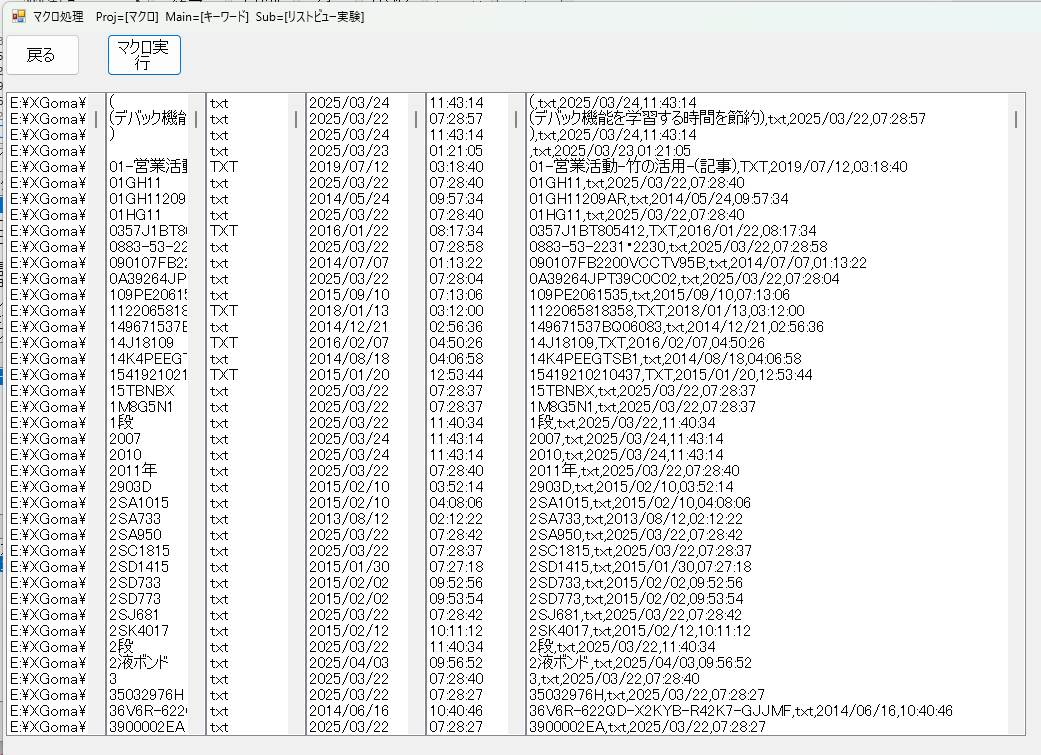1041x755 pixels.
Task: Select date 2019/07/12 in the date list
Action: point(348,167)
